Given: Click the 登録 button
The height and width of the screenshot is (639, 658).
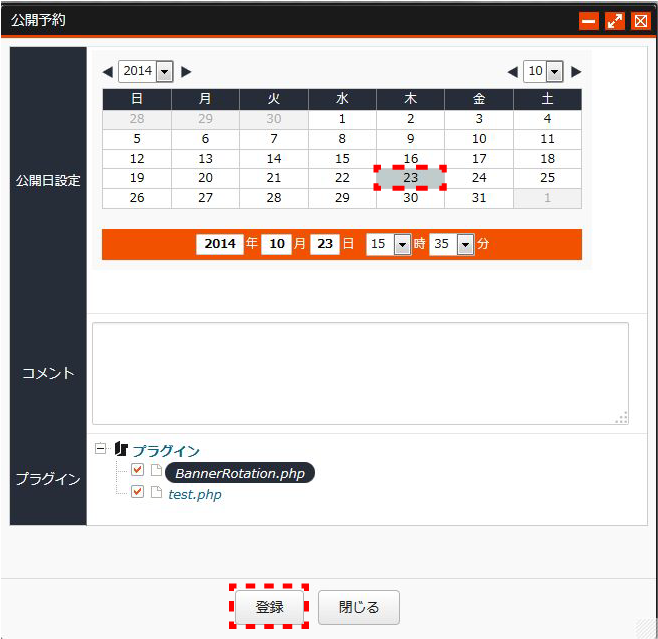Looking at the screenshot, I should click(x=269, y=607).
